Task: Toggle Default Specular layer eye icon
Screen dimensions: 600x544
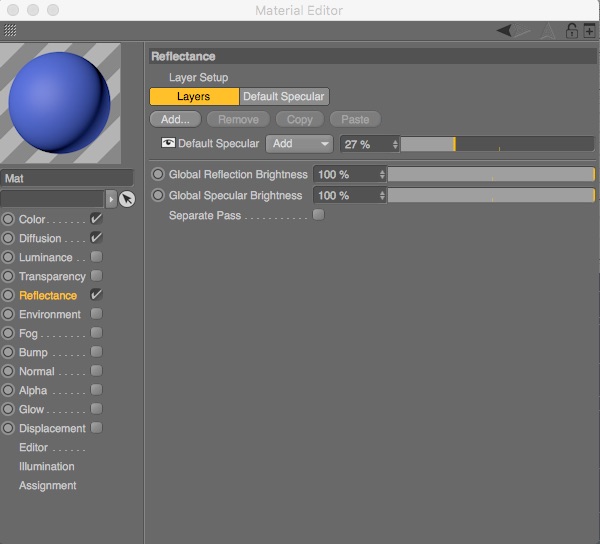Action: tap(168, 143)
